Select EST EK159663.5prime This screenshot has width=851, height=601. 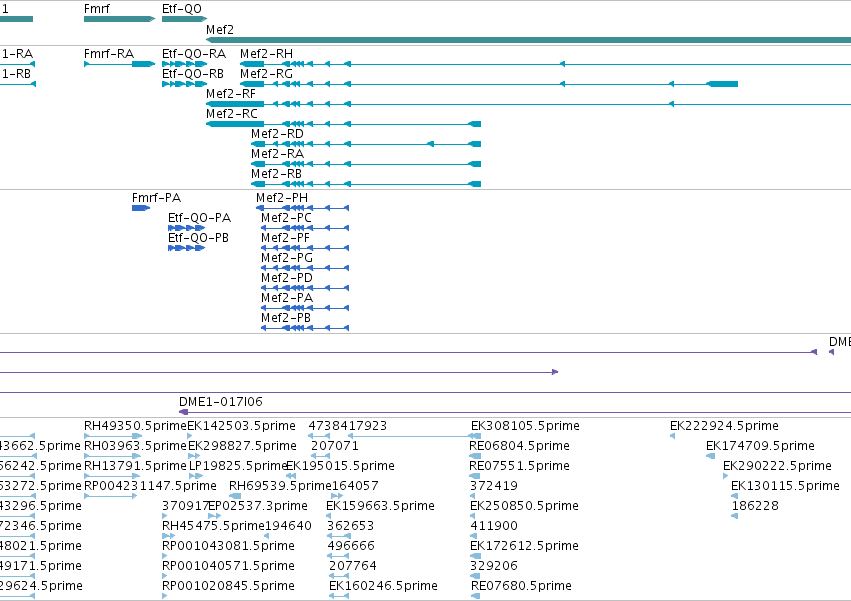click(x=380, y=507)
